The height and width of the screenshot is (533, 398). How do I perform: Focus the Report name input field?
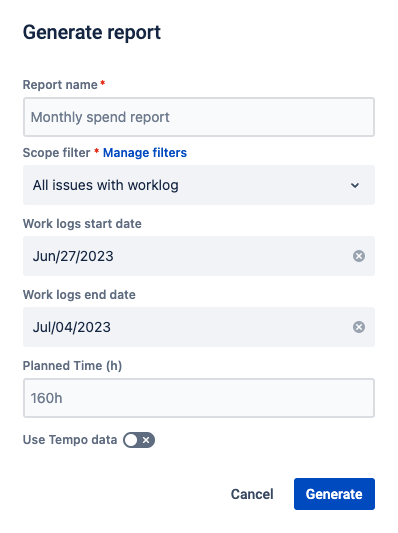pyautogui.click(x=199, y=117)
